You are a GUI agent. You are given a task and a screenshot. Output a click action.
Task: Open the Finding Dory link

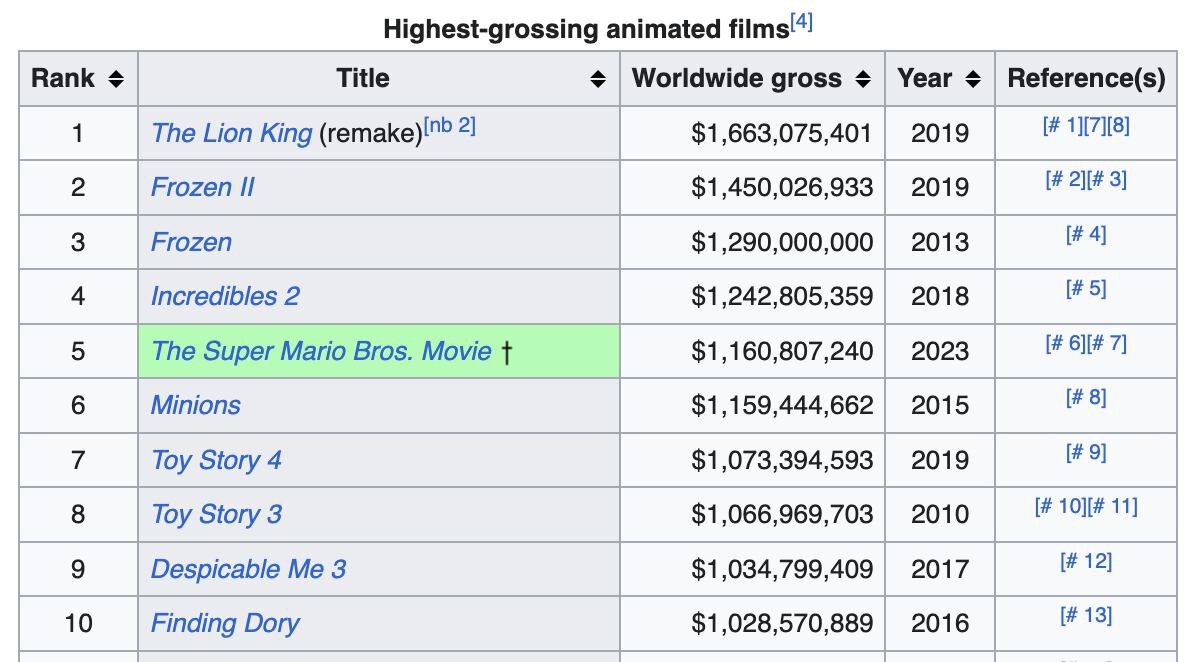(x=225, y=623)
